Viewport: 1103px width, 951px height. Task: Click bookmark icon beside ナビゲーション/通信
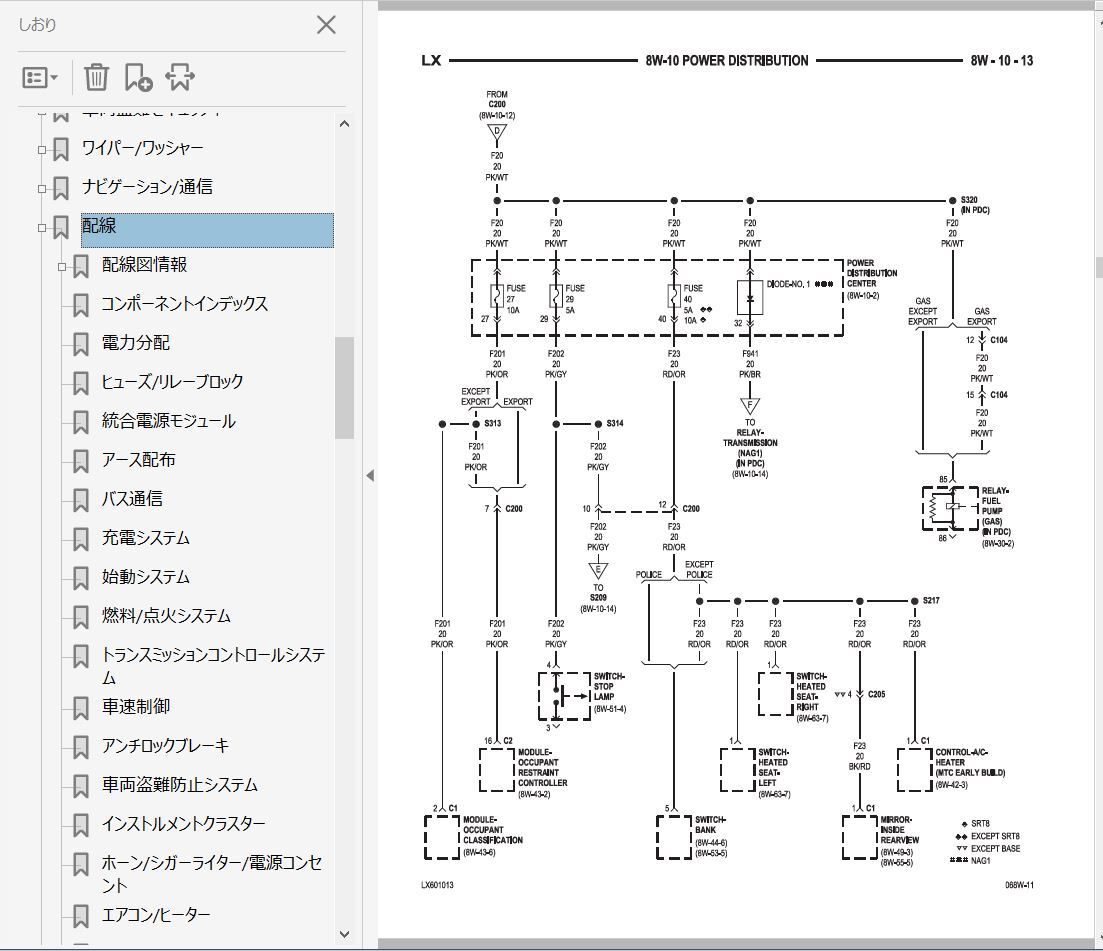tap(61, 189)
